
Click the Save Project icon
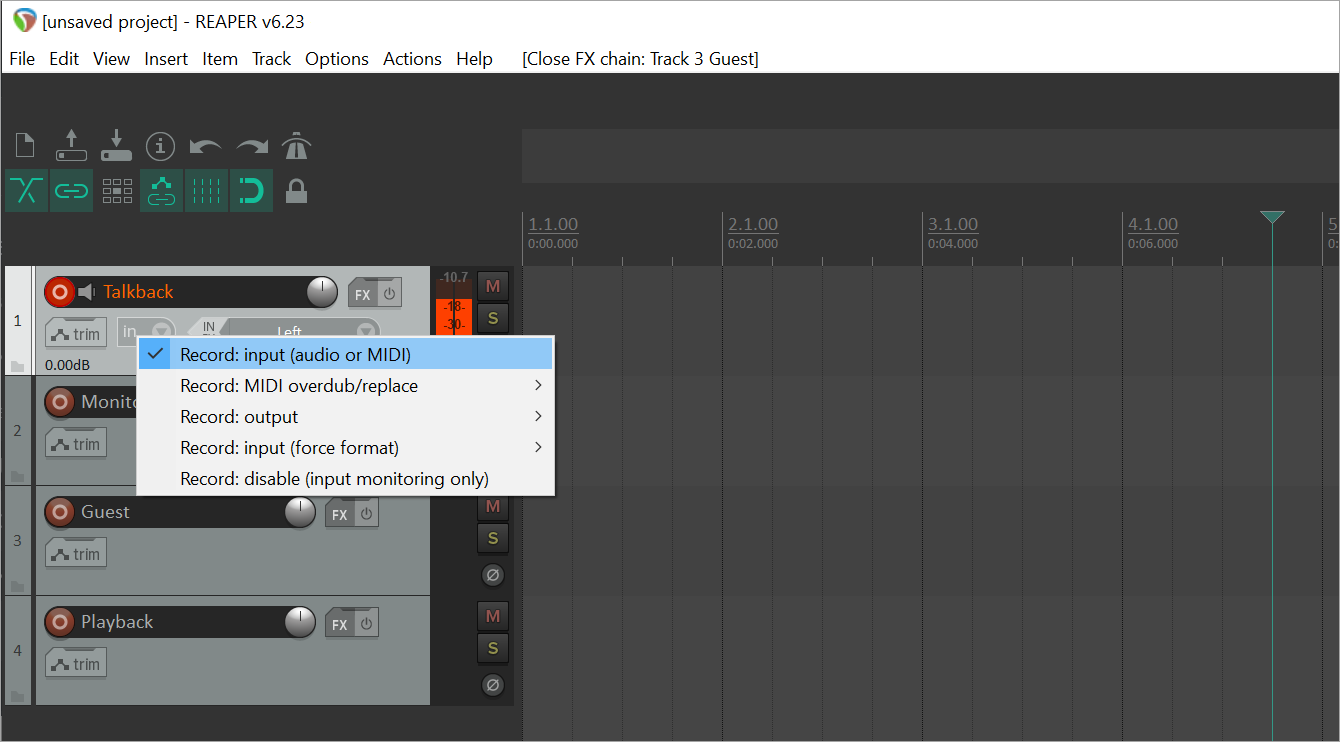pyautogui.click(x=116, y=146)
